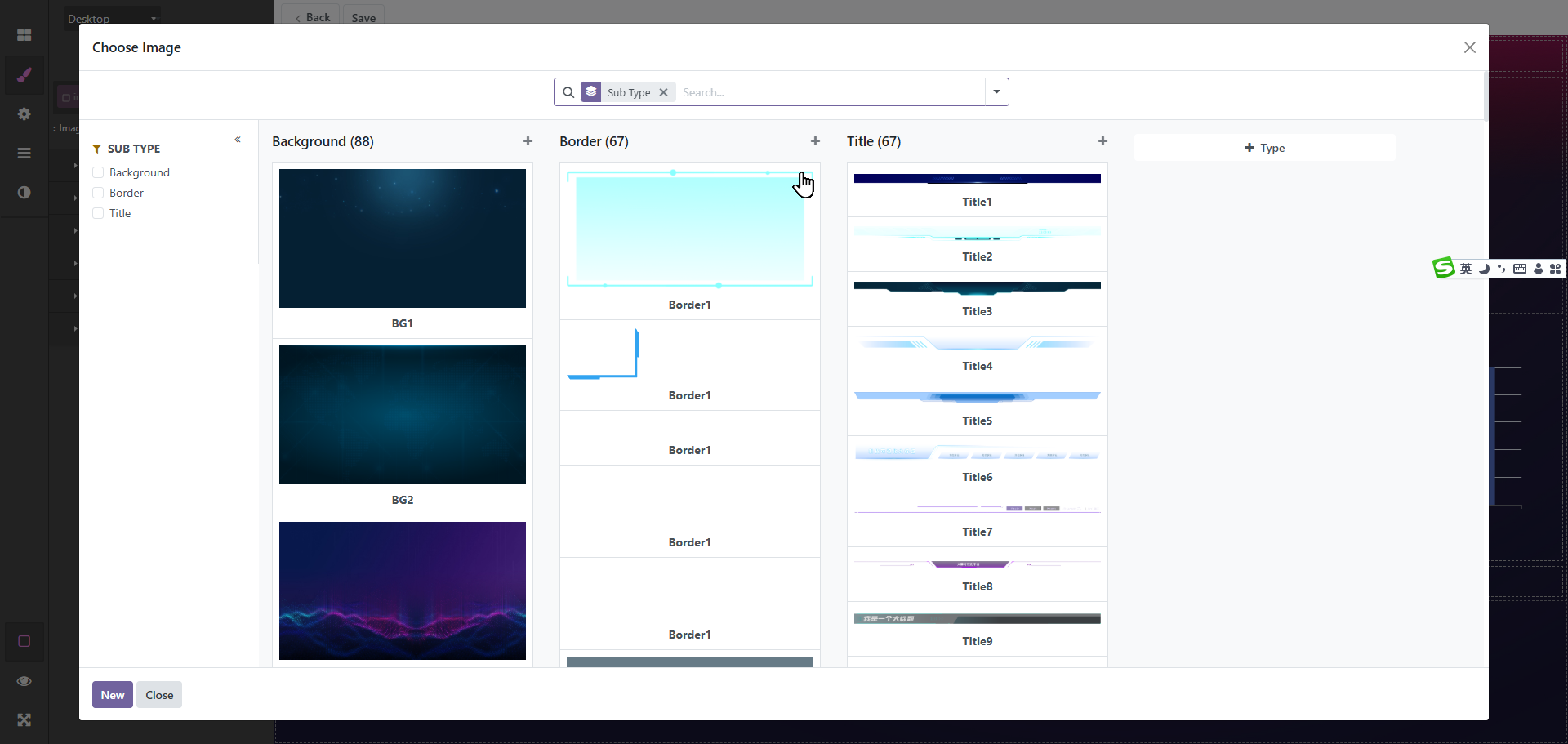Select the Title5 card
1568x744 pixels.
click(978, 408)
